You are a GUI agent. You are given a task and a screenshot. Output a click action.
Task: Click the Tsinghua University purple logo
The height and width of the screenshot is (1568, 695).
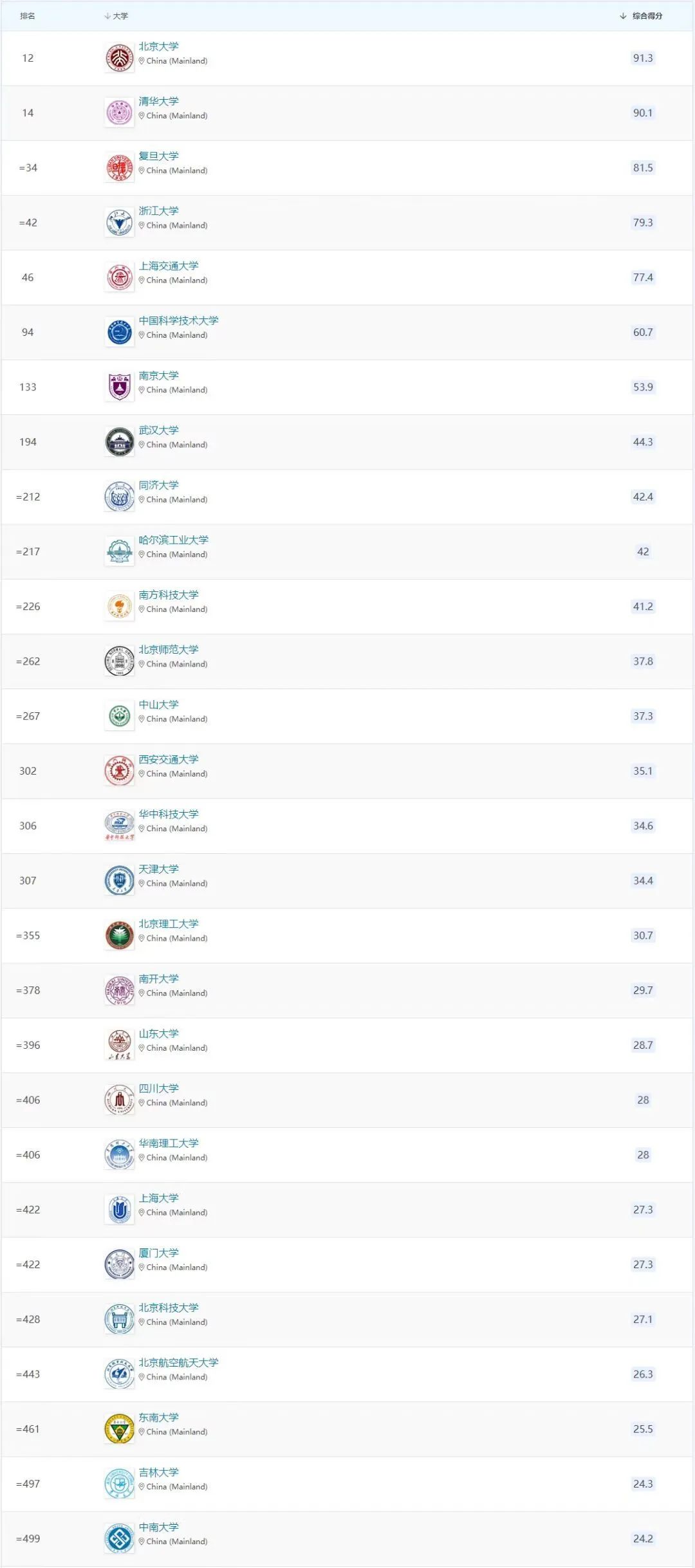[x=119, y=113]
